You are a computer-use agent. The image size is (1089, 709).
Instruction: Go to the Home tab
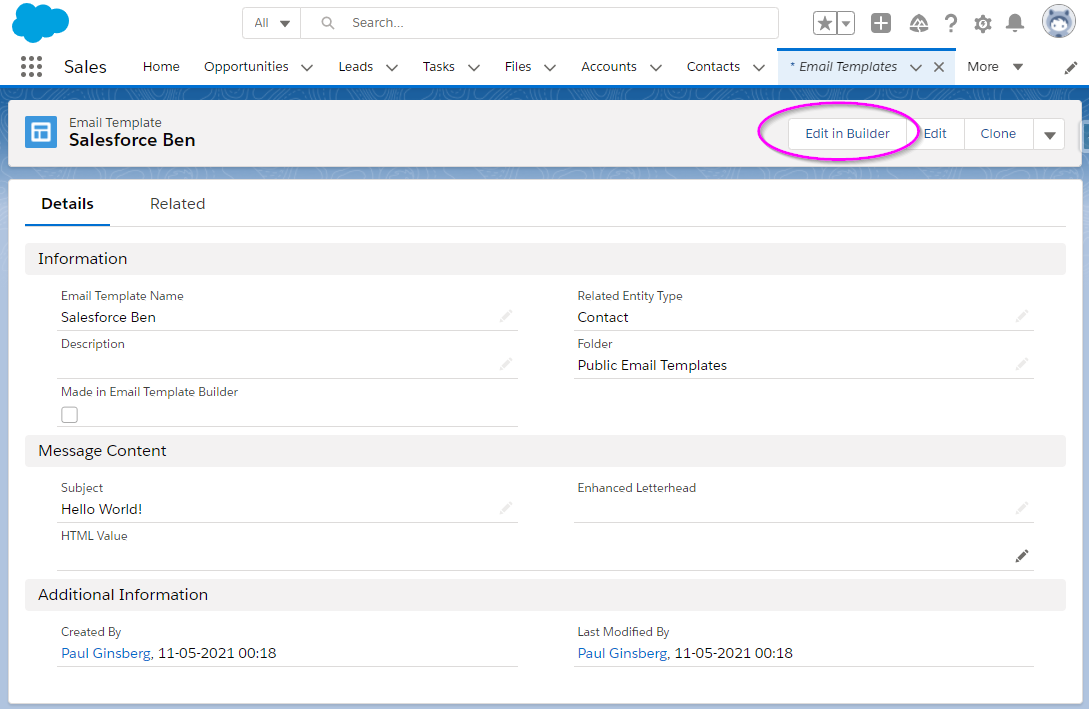tap(161, 67)
